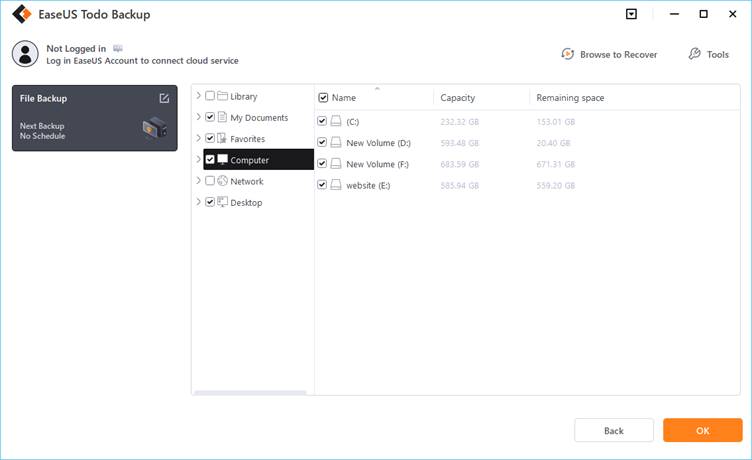
Task: Sort by the Name column header
Action: point(344,98)
